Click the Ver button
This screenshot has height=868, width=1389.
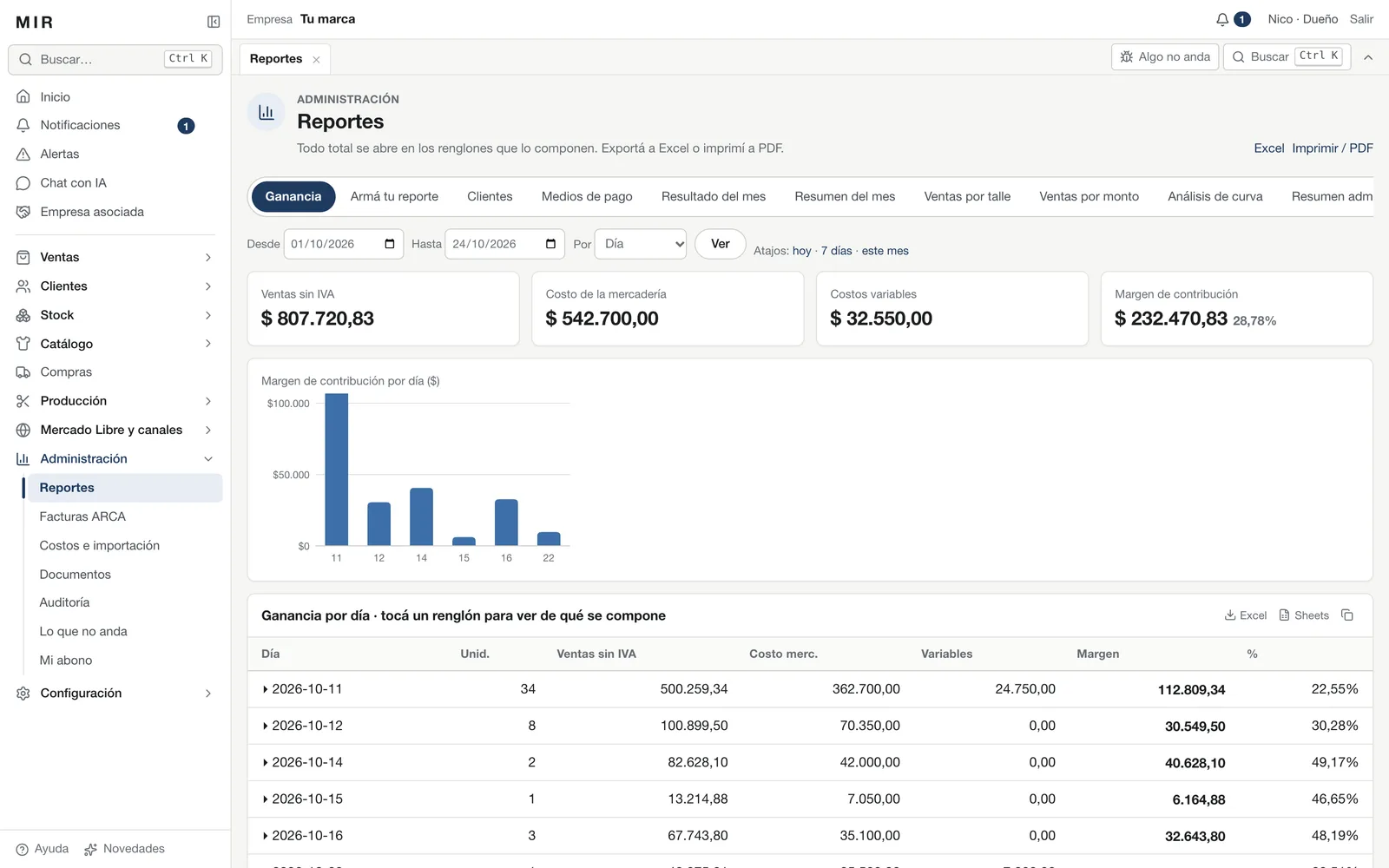click(721, 244)
